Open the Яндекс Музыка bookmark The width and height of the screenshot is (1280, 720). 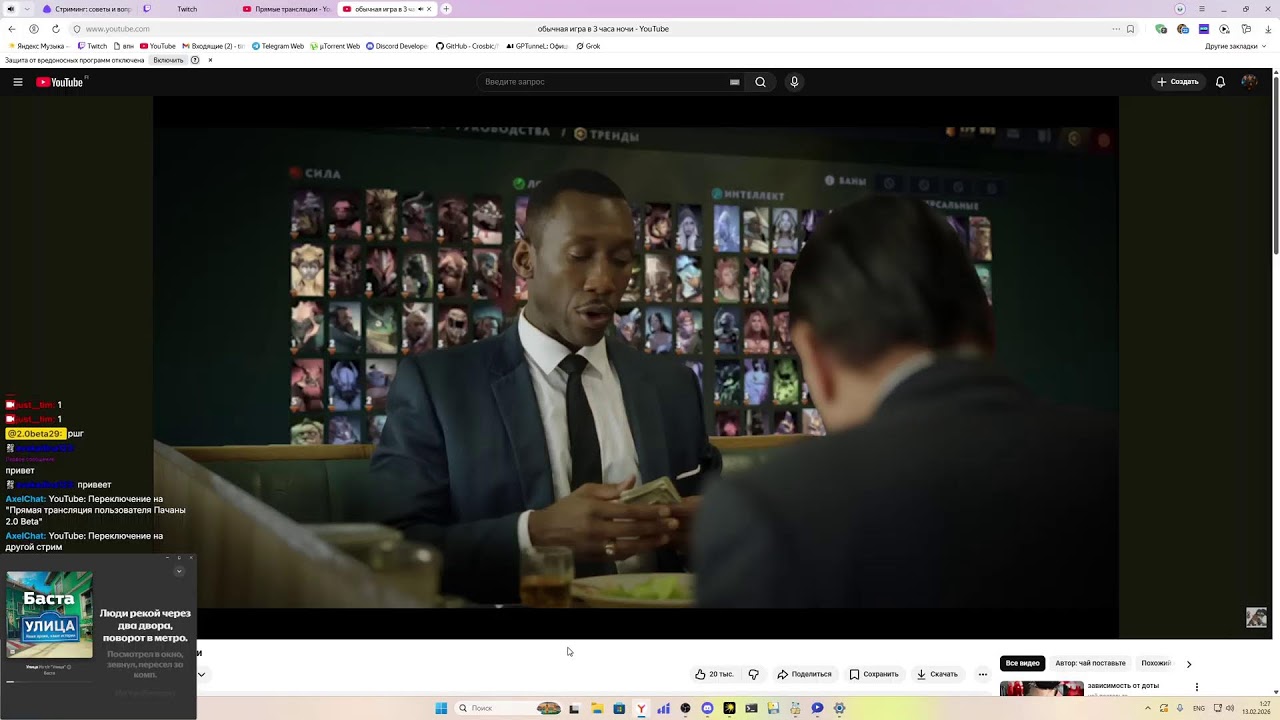coord(39,46)
